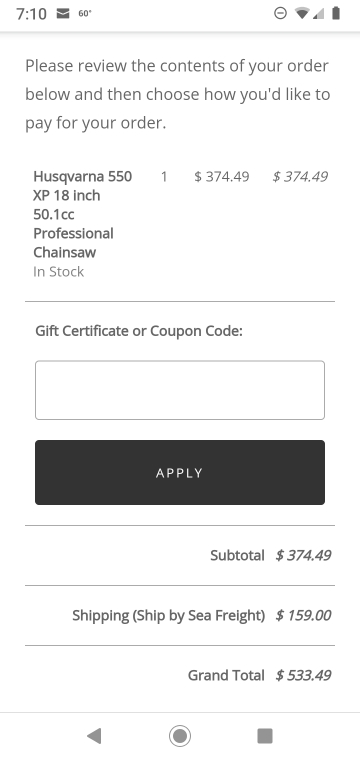Tap the Shipping by Sea Freight row
The height and width of the screenshot is (760, 360).
[x=180, y=616]
